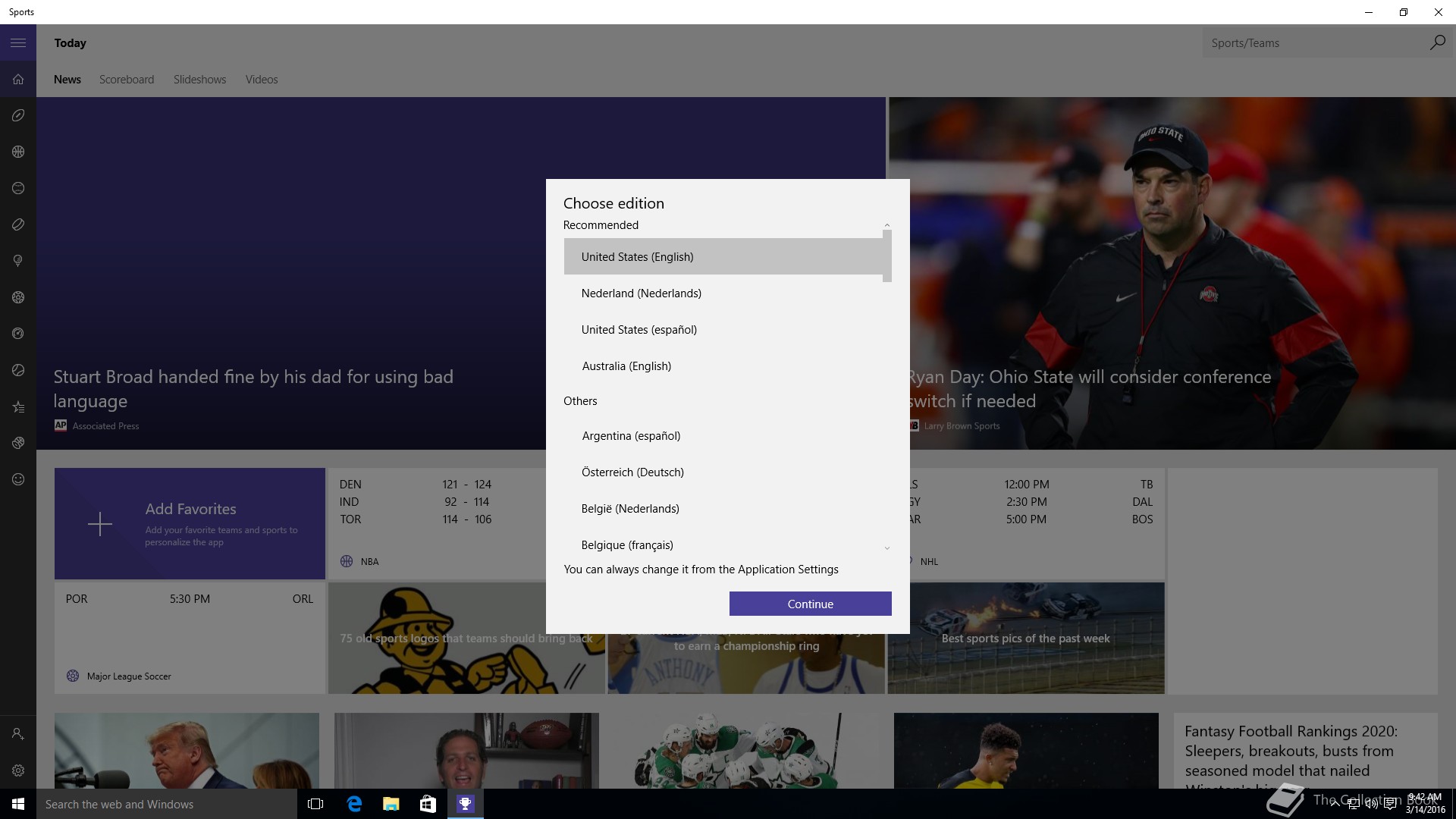The height and width of the screenshot is (819, 1456).
Task: Select België (Nederlands) edition
Action: tap(723, 508)
